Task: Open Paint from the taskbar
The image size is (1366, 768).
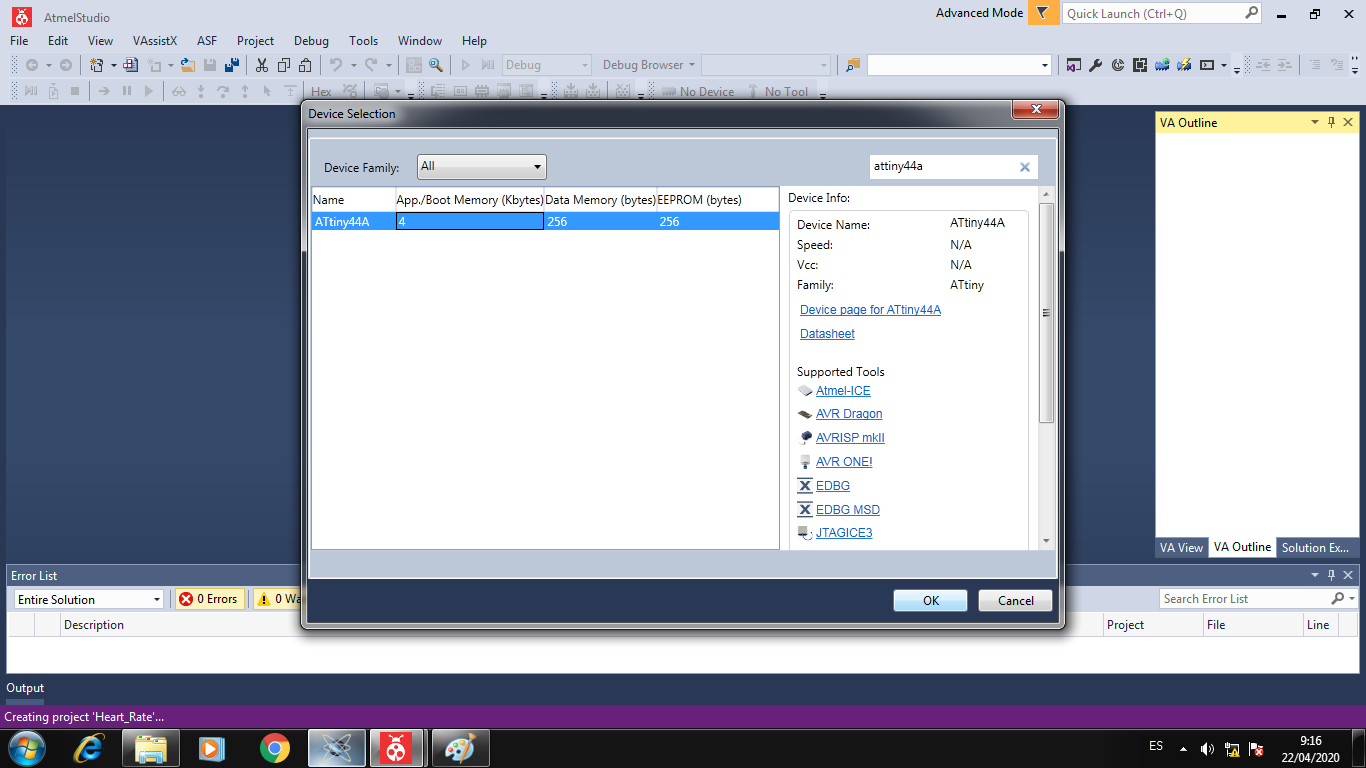Action: [460, 748]
